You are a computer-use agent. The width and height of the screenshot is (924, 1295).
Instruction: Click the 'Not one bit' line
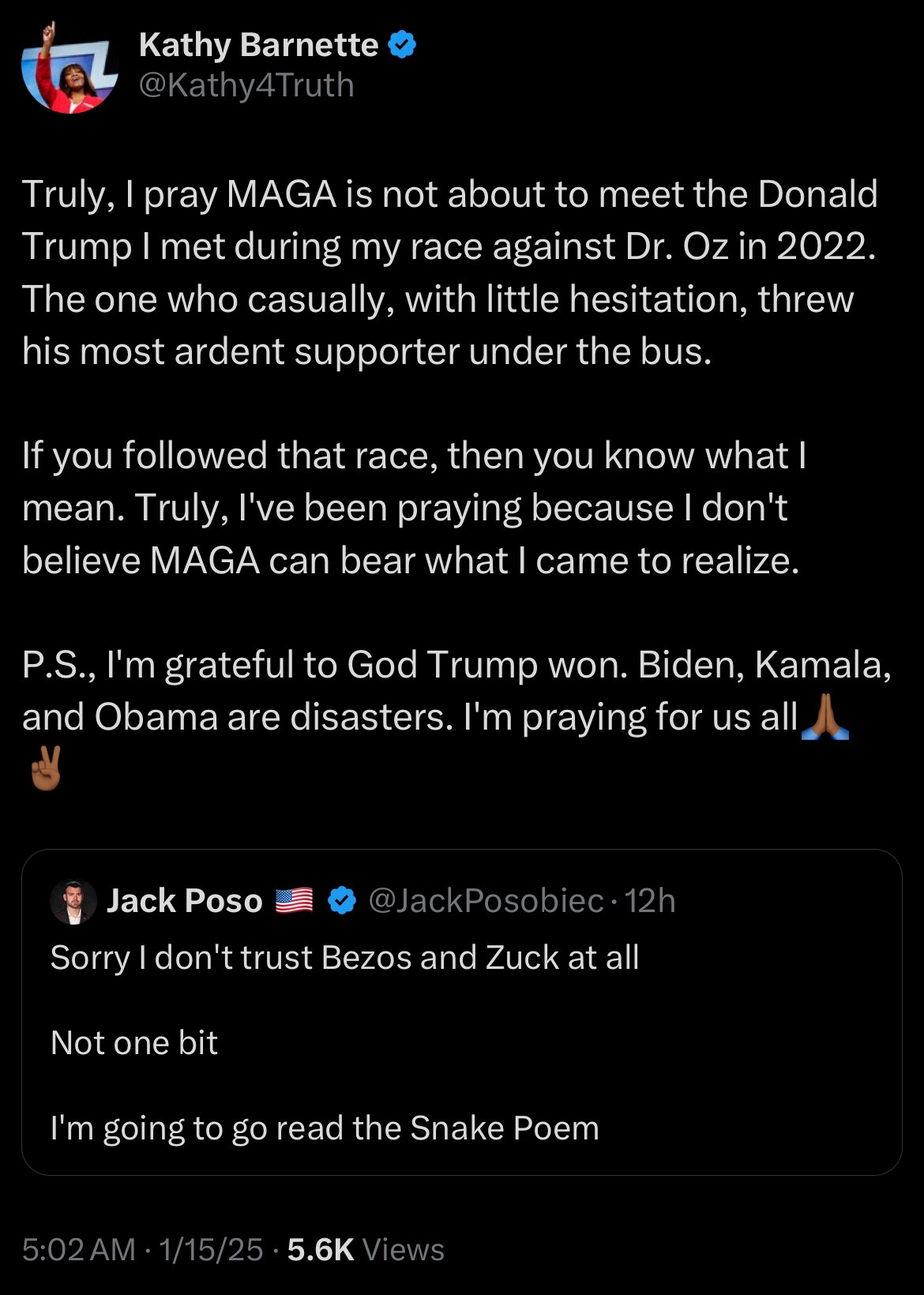[133, 1043]
